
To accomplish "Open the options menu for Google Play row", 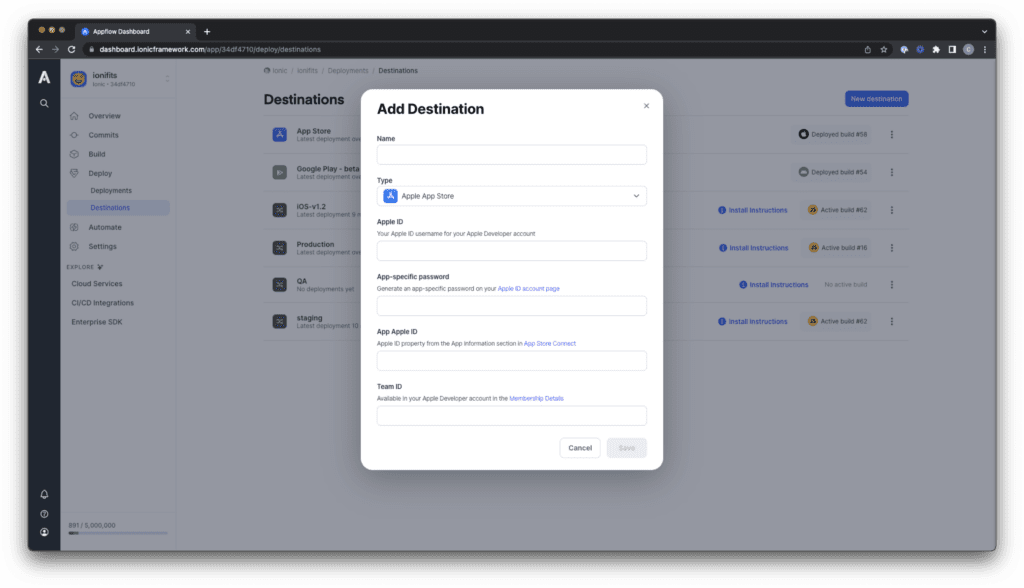I will click(891, 172).
